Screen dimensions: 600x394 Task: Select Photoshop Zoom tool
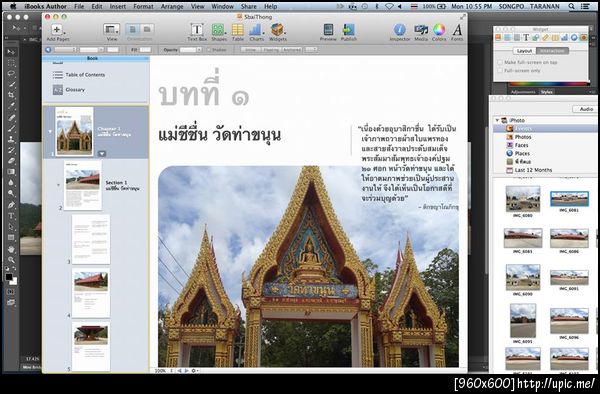coord(11,260)
